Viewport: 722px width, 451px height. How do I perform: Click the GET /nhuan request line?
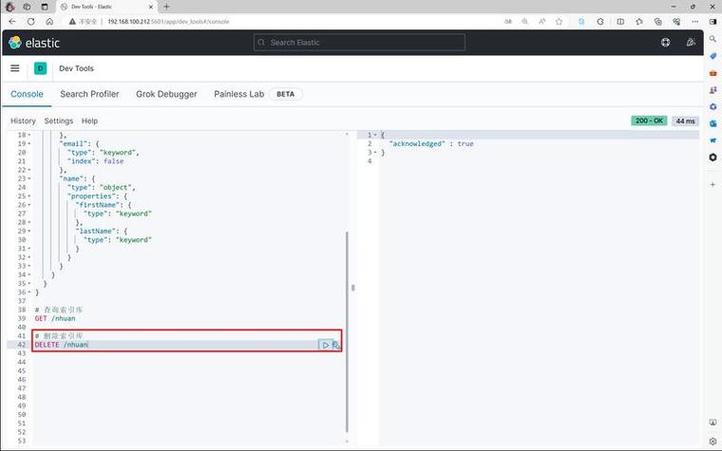[55, 318]
